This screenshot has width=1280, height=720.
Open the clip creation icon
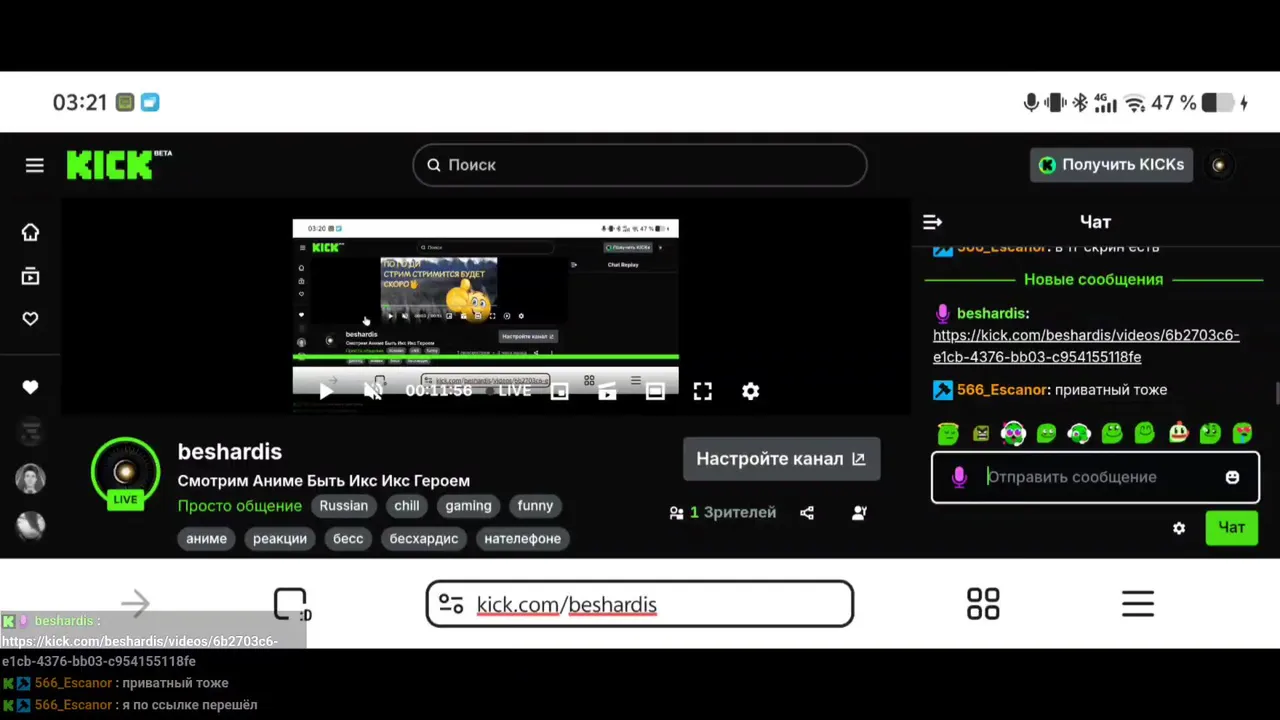[607, 391]
